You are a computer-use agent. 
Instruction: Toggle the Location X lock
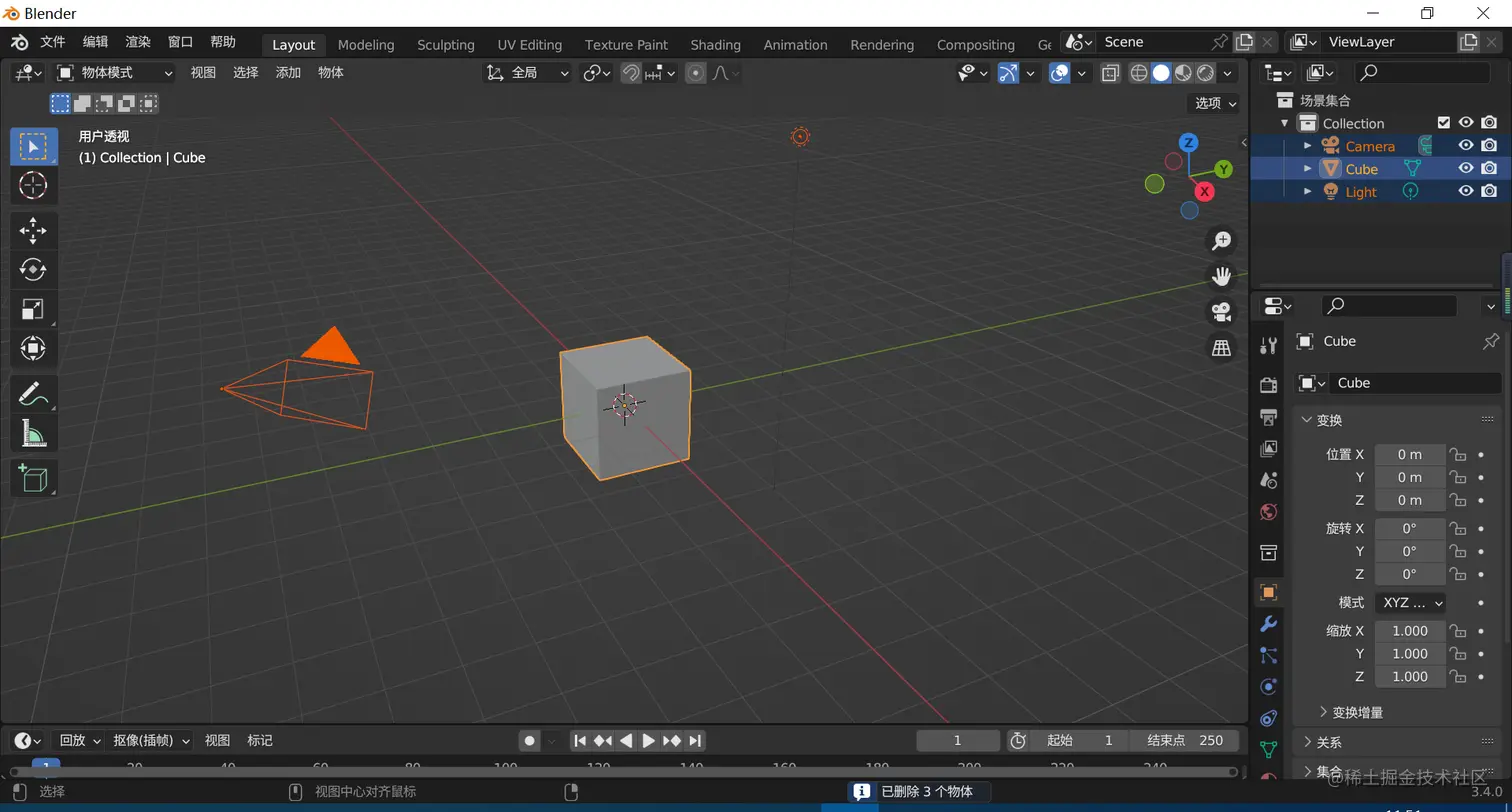click(1458, 455)
